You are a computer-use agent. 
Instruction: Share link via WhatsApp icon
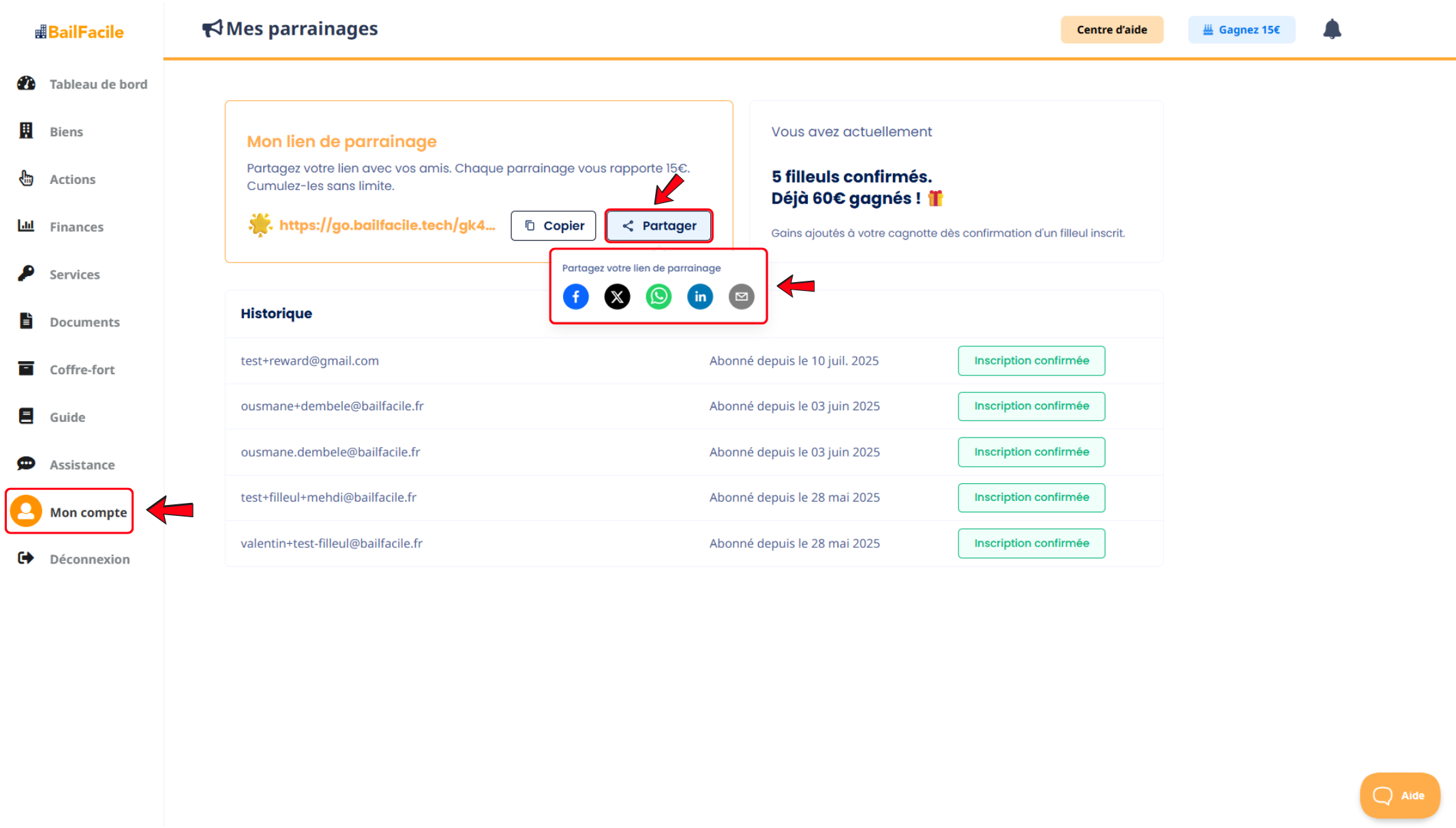(x=658, y=296)
